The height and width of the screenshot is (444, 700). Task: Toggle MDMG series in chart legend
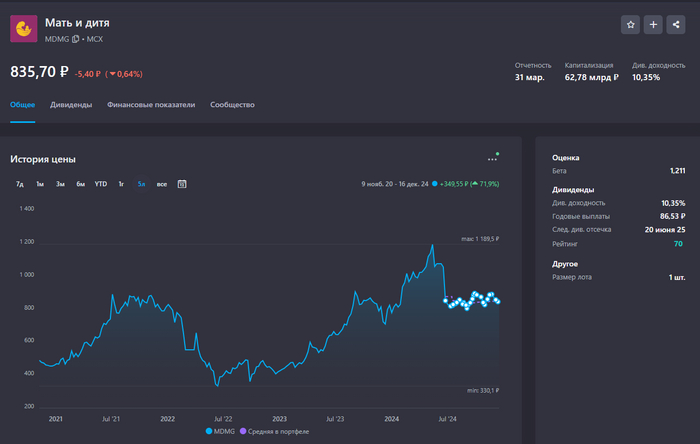tap(224, 431)
